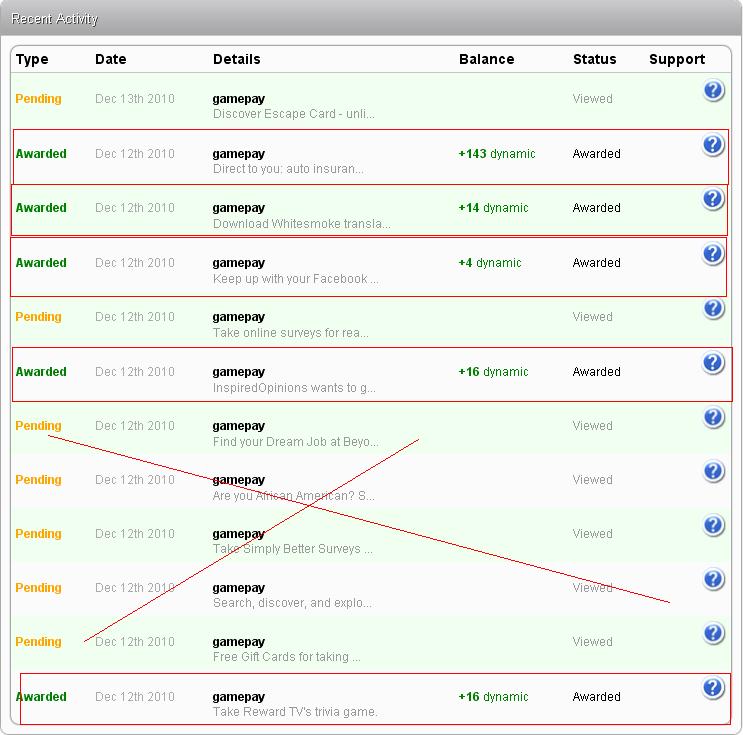The image size is (743, 735).
Task: Open support for online surveys row
Action: [713, 309]
